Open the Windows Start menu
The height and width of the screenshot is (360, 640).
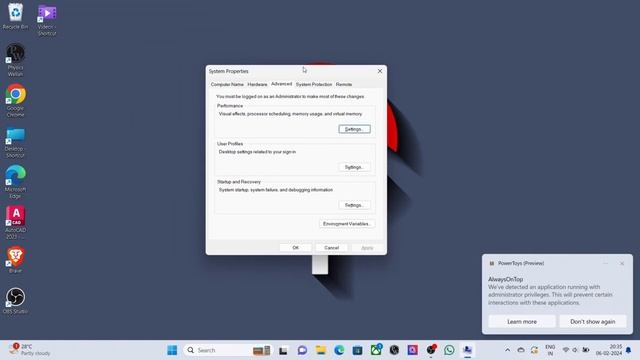click(172, 350)
